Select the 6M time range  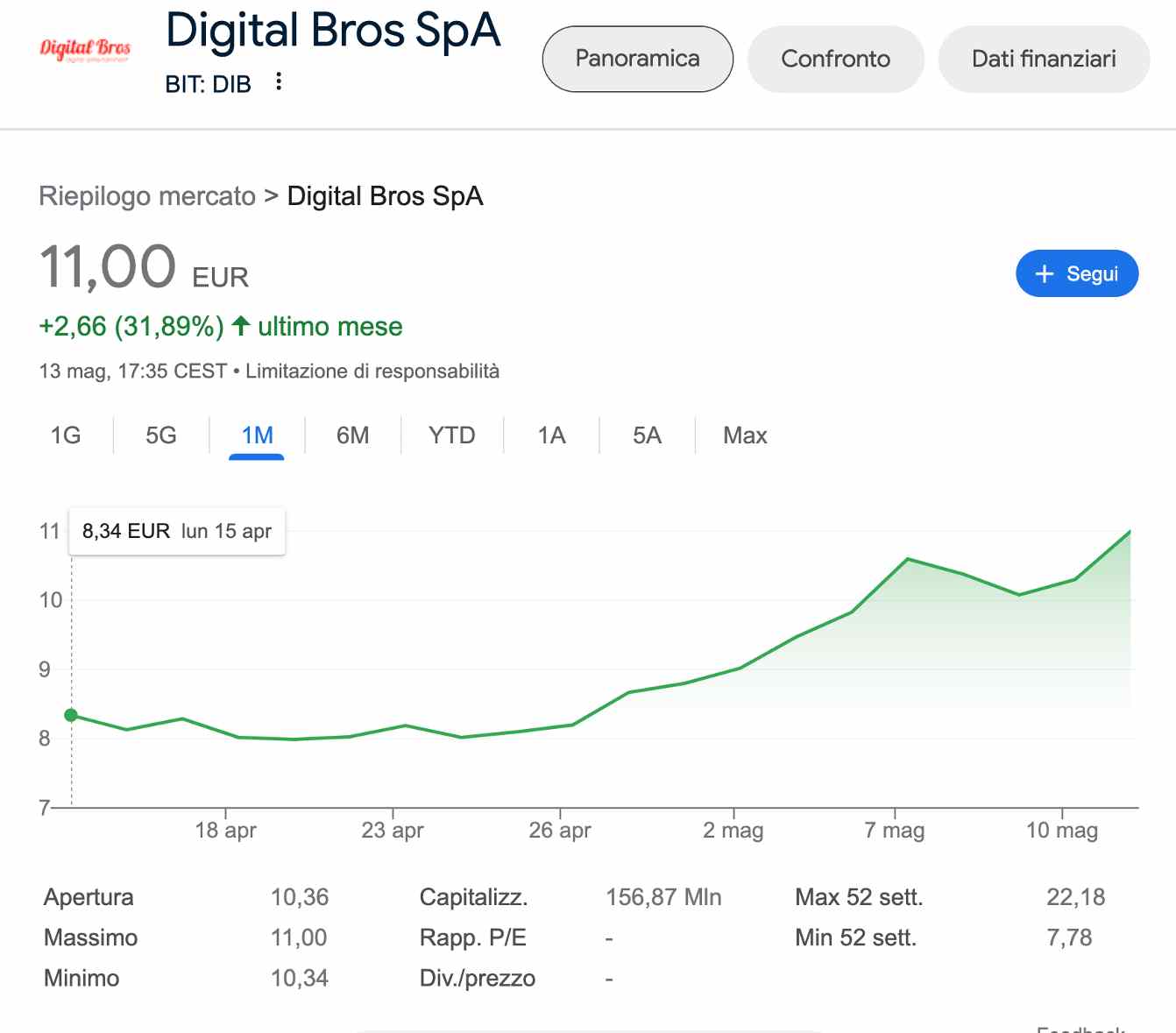pyautogui.click(x=353, y=435)
